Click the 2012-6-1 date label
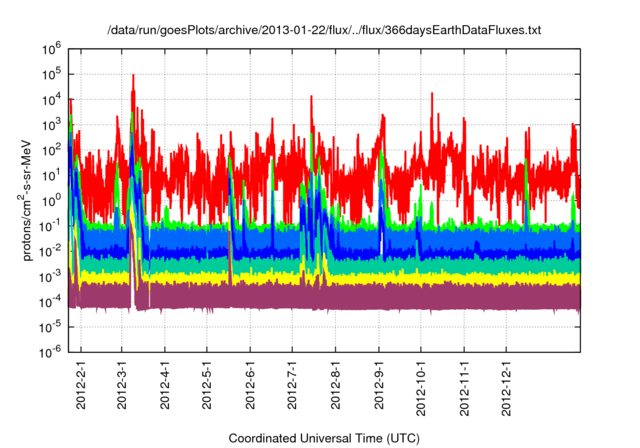This screenshot has height=448, width=640. pyautogui.click(x=250, y=384)
